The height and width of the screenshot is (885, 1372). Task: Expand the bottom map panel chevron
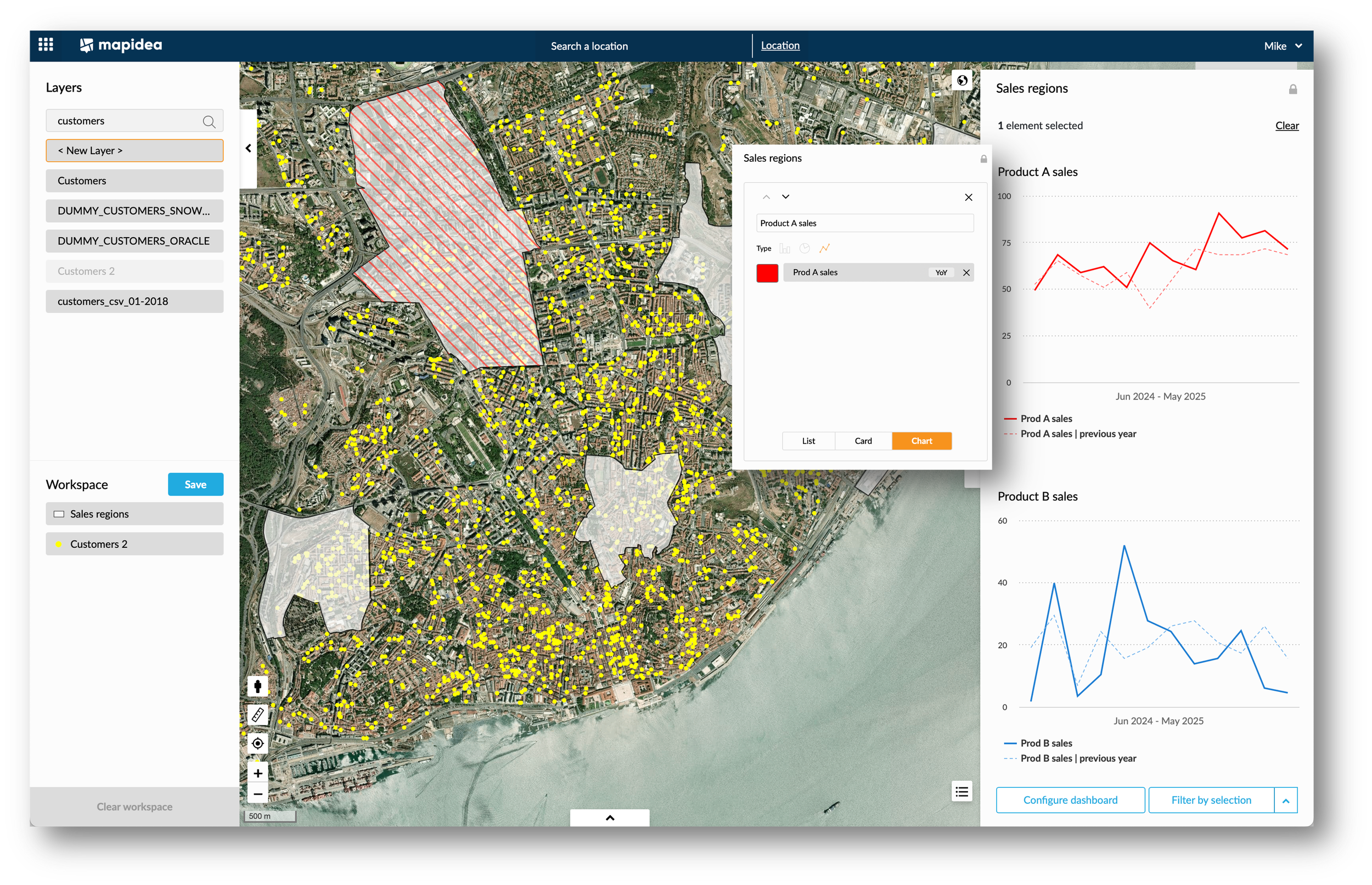[609, 817]
